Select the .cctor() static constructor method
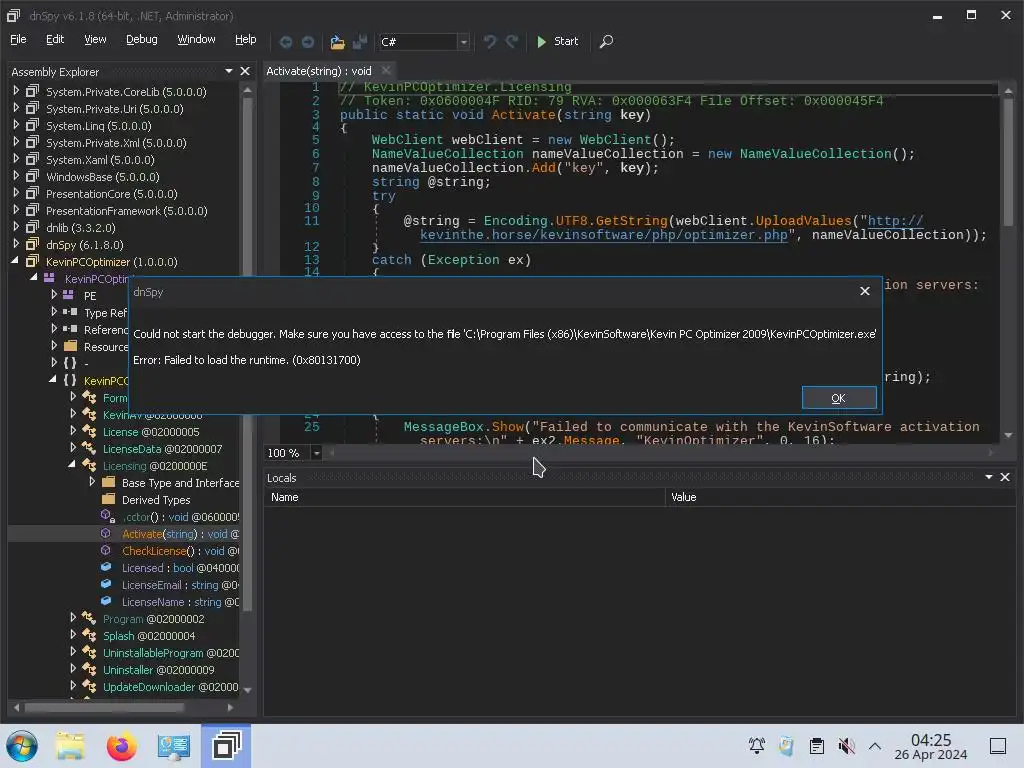This screenshot has height=768, width=1024. click(x=180, y=517)
